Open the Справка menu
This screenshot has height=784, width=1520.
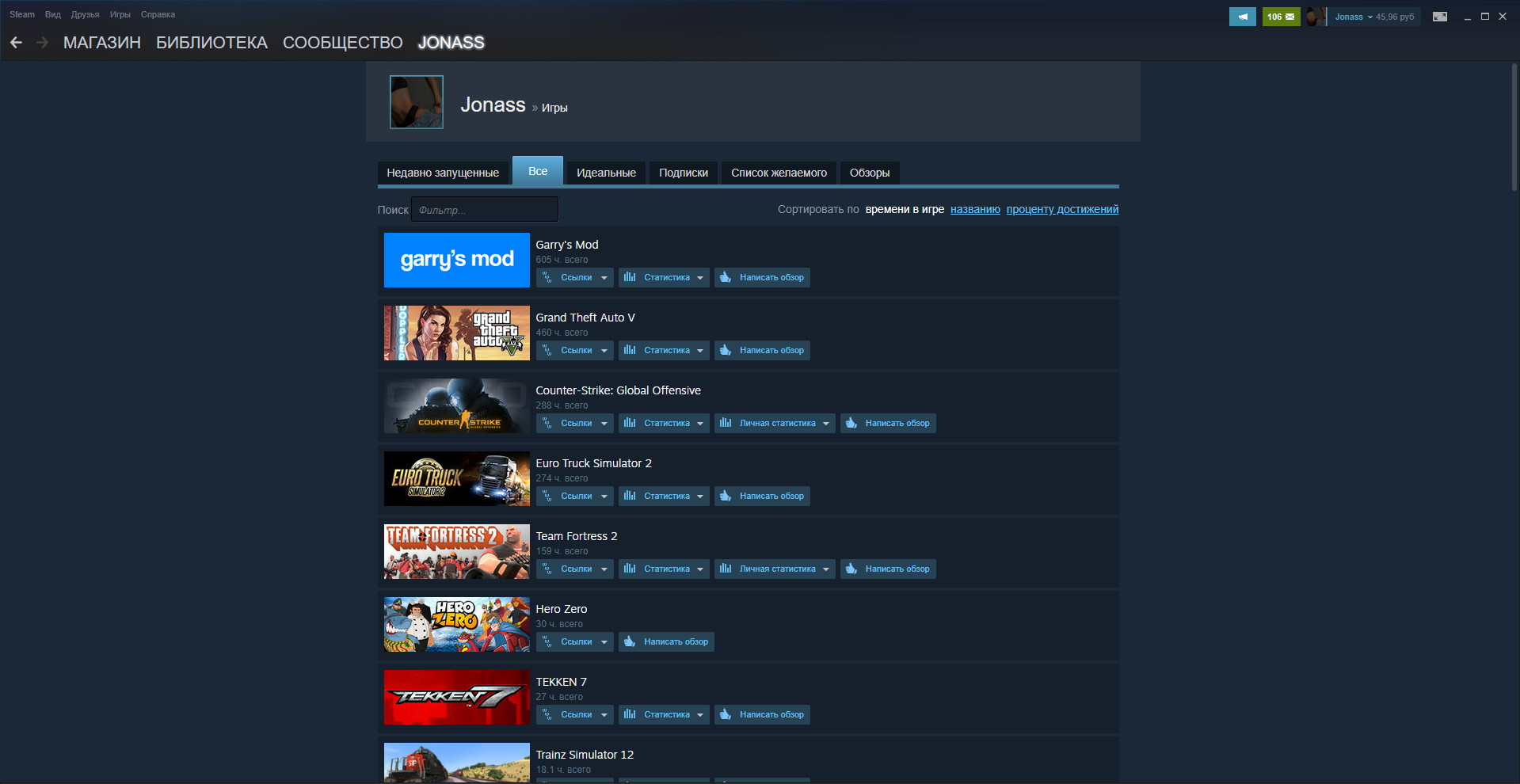[158, 14]
